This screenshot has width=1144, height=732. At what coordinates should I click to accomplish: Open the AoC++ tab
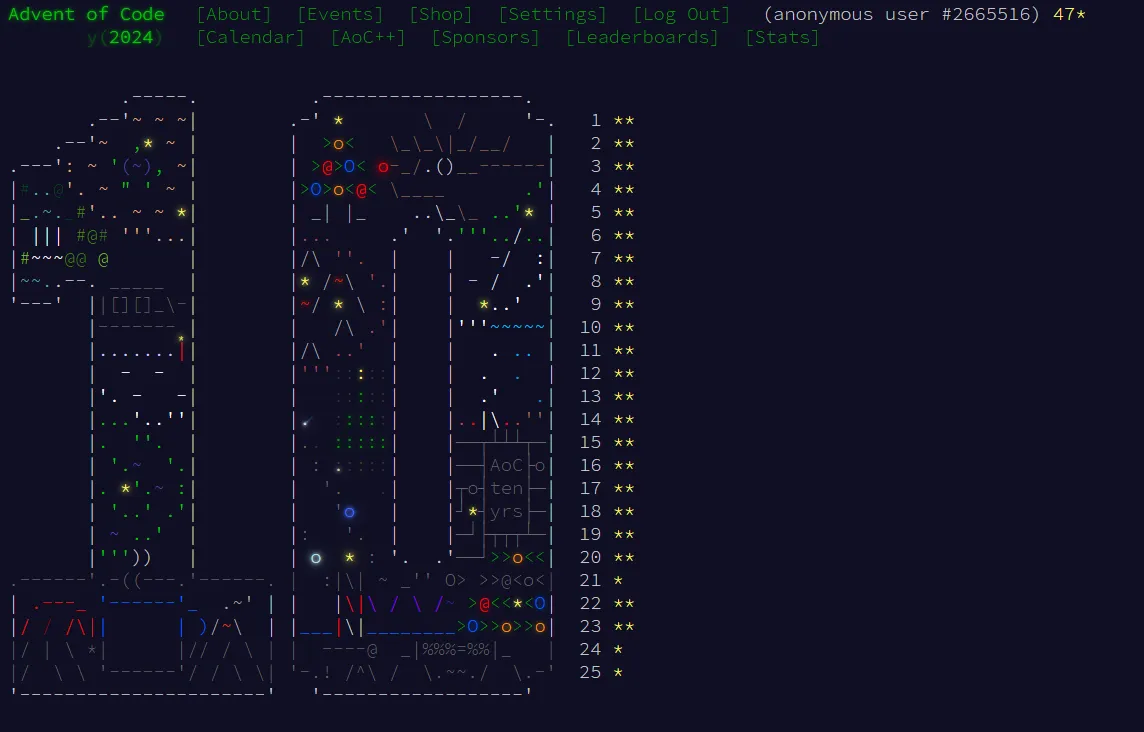click(367, 37)
